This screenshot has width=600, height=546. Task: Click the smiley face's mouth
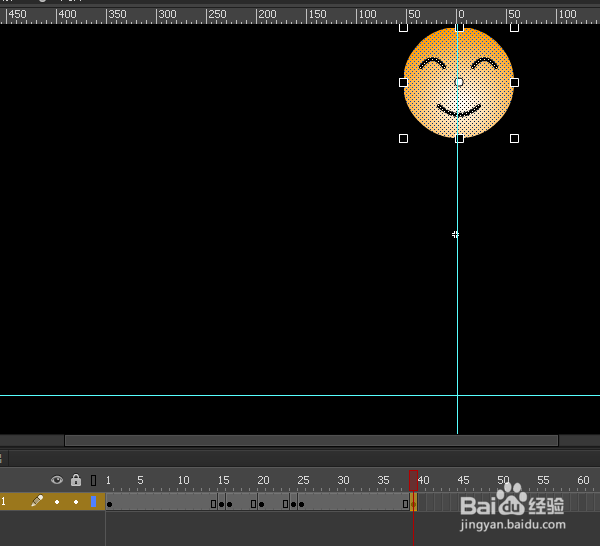click(459, 110)
